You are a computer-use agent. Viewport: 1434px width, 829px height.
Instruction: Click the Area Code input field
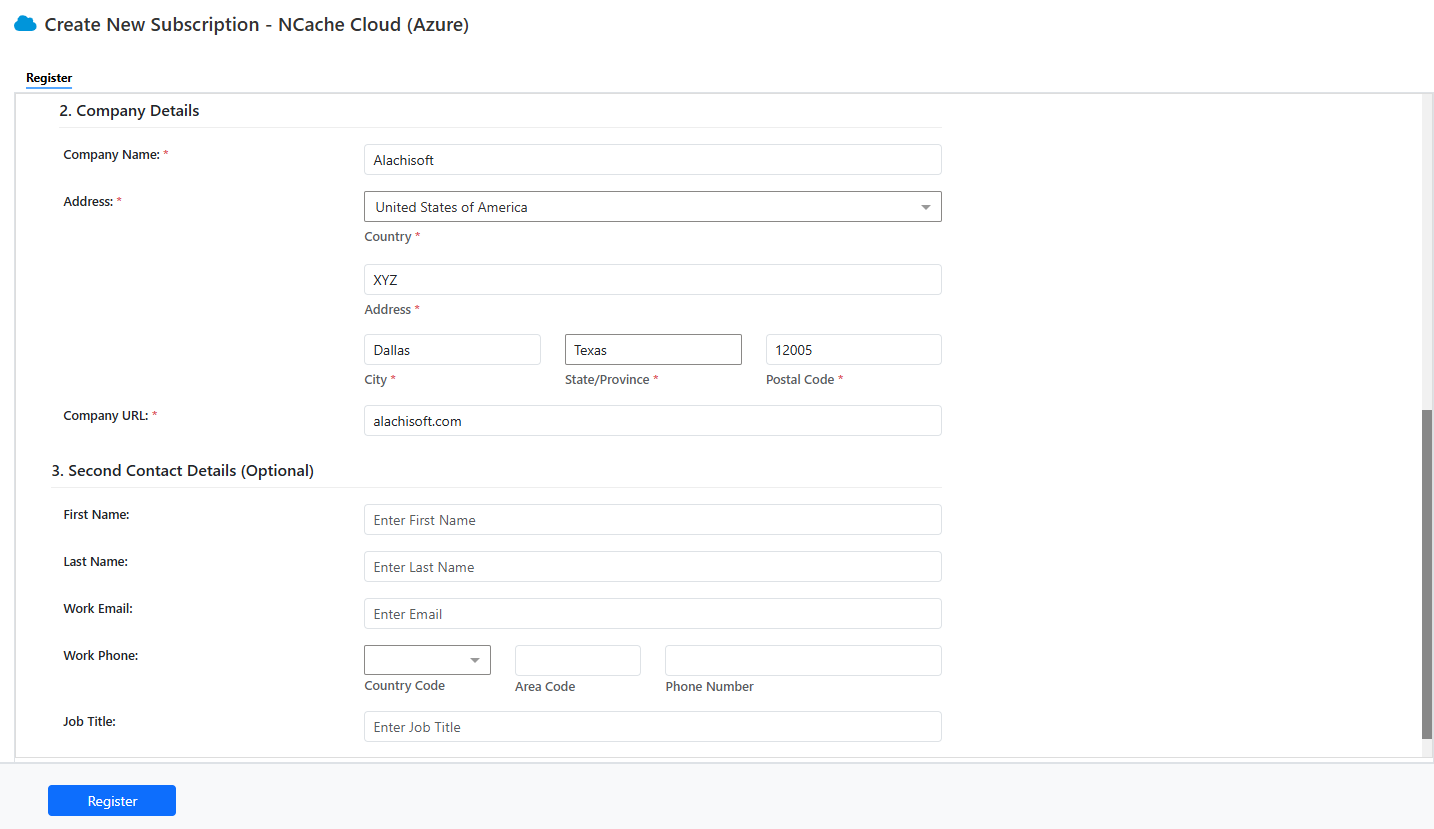578,661
